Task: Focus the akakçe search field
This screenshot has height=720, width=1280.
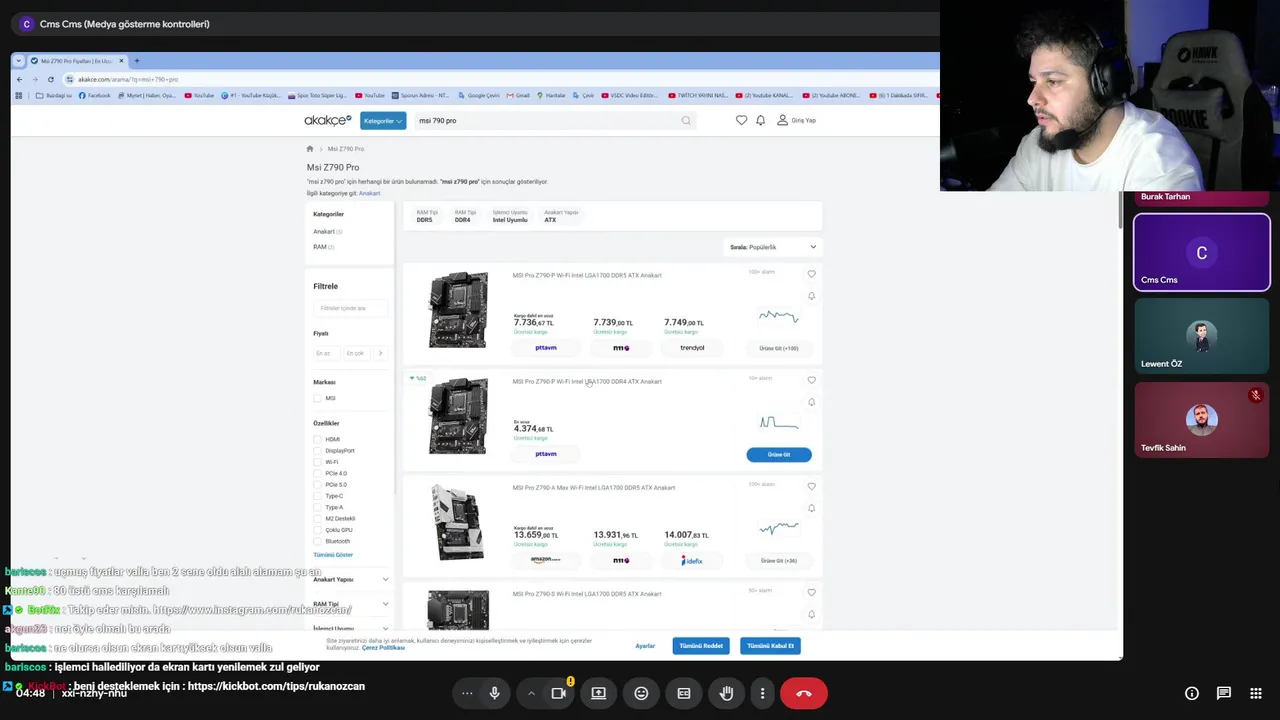Action: pyautogui.click(x=545, y=120)
